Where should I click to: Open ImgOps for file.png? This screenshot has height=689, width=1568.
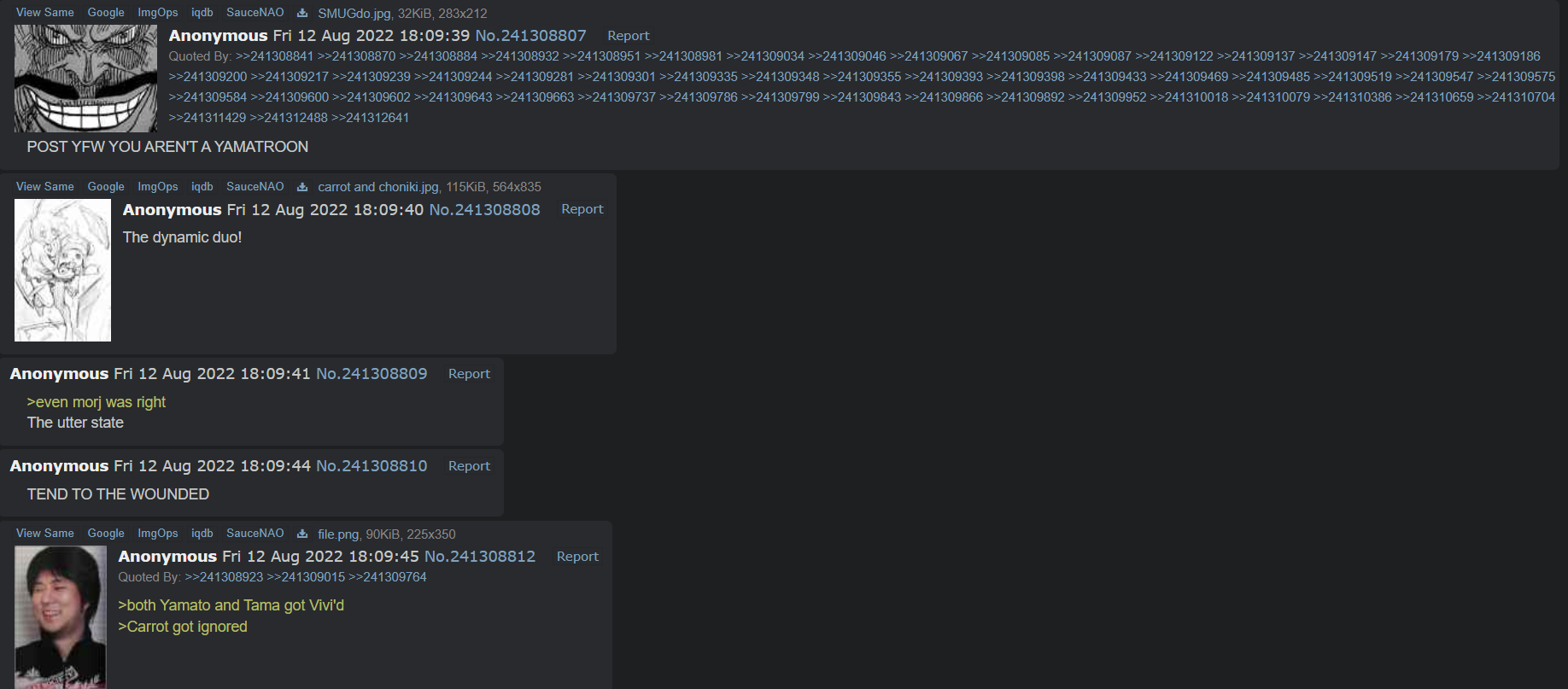(x=158, y=534)
